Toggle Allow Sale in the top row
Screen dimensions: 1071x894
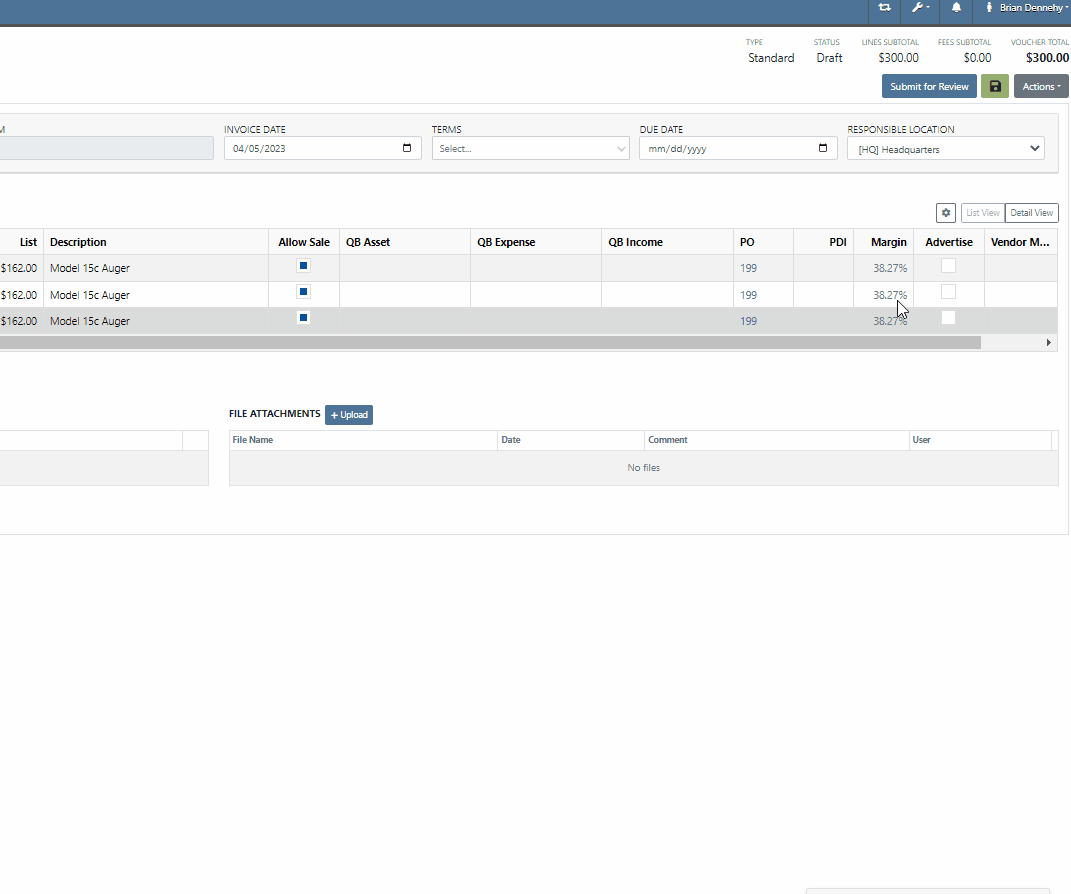pyautogui.click(x=304, y=266)
